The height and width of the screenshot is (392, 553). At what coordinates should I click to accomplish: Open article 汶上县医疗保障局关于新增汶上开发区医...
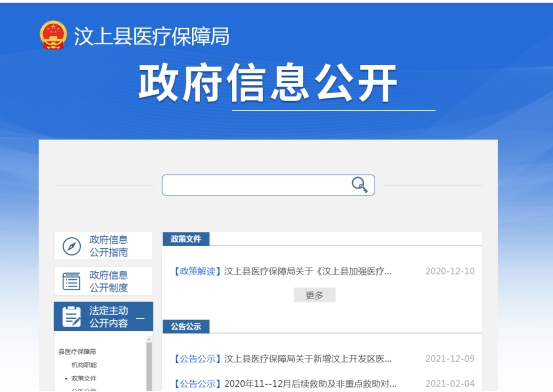point(308,359)
